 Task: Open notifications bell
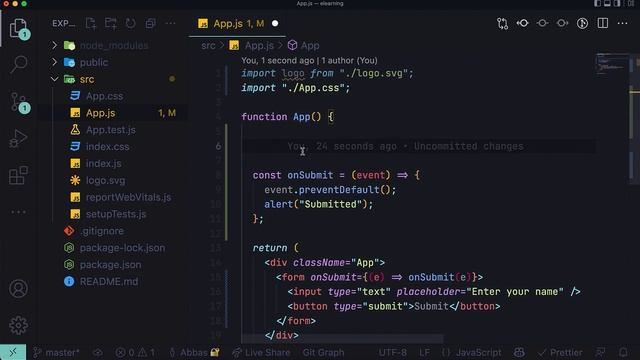[x=623, y=352]
